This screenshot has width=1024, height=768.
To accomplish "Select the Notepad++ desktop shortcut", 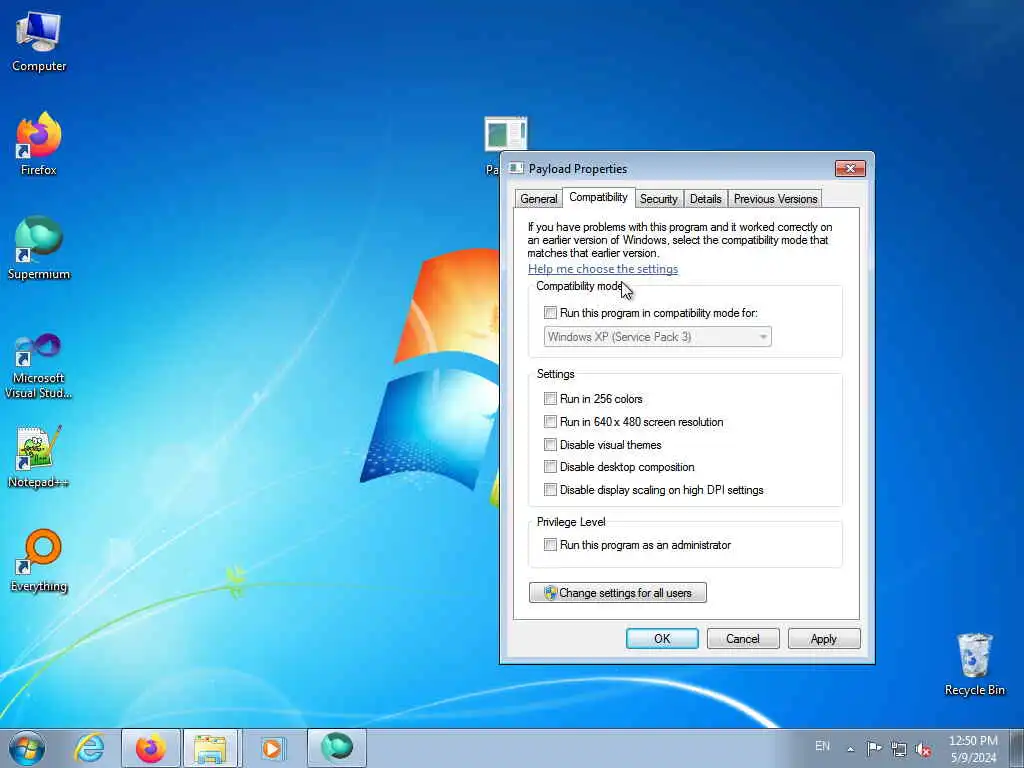I will pyautogui.click(x=39, y=457).
